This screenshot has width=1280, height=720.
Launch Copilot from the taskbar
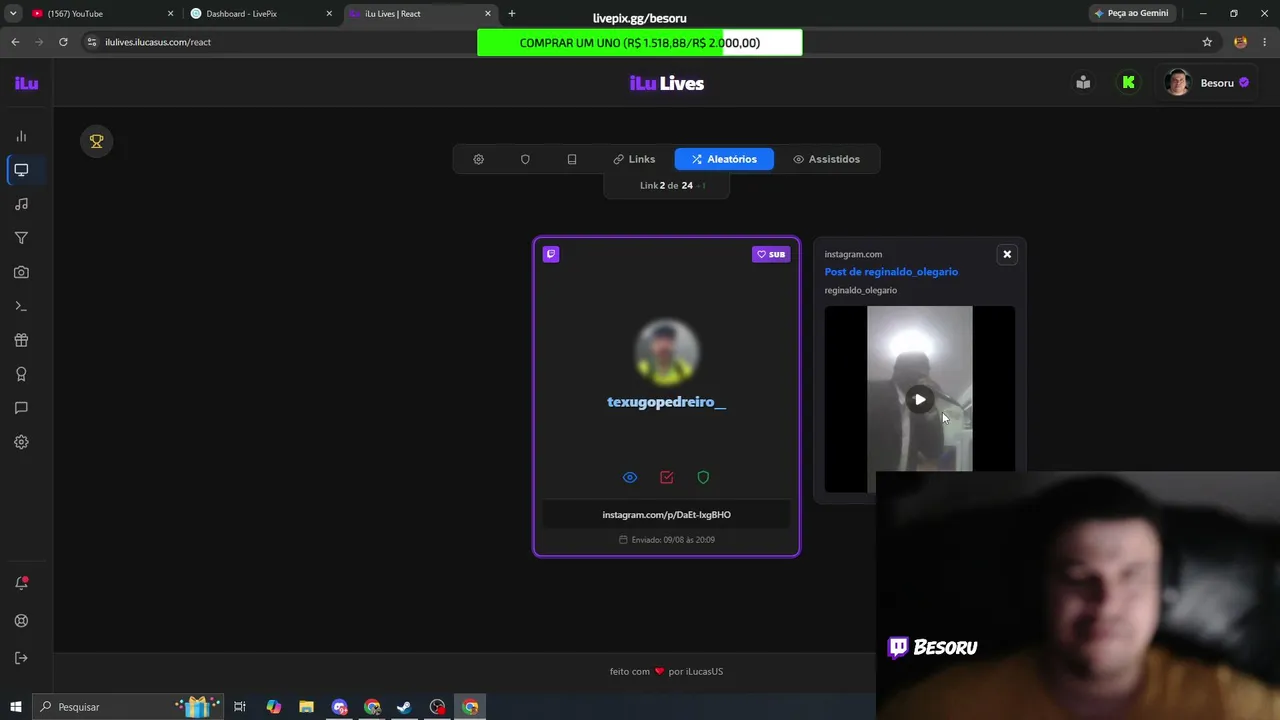273,707
